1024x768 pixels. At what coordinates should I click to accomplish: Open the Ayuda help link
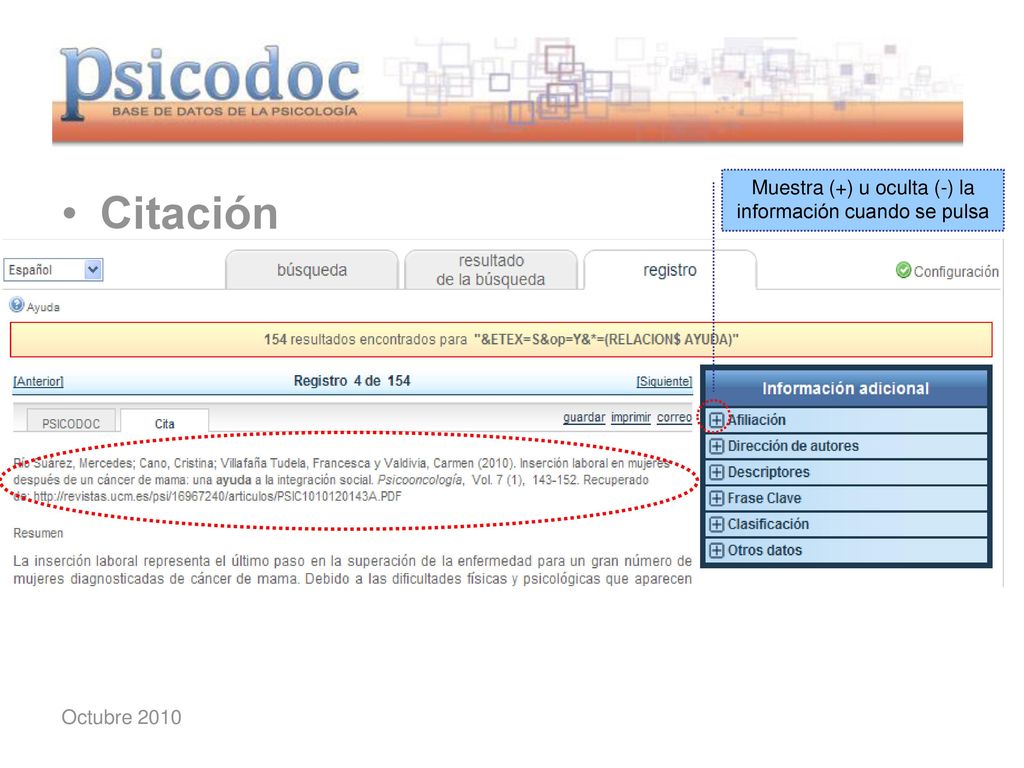pyautogui.click(x=43, y=307)
